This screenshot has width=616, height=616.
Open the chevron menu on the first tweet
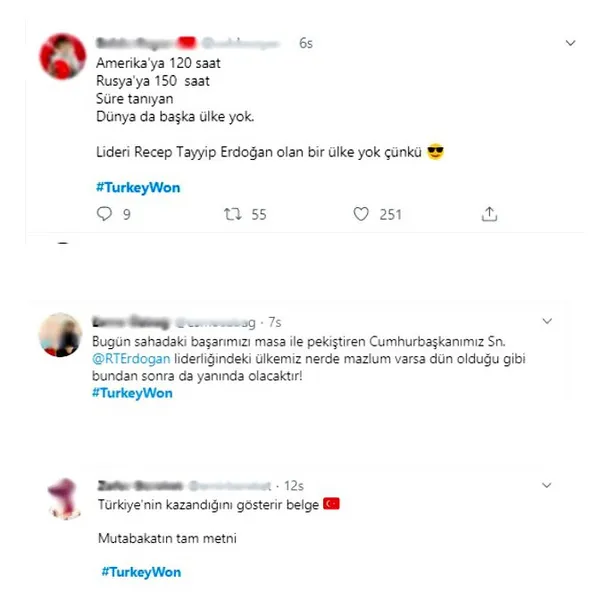tap(571, 44)
